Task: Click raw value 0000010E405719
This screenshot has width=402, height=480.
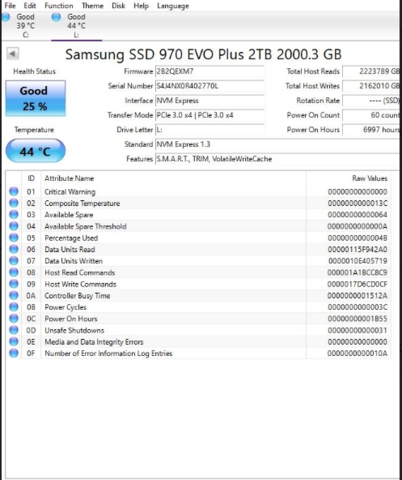Action: coord(358,261)
